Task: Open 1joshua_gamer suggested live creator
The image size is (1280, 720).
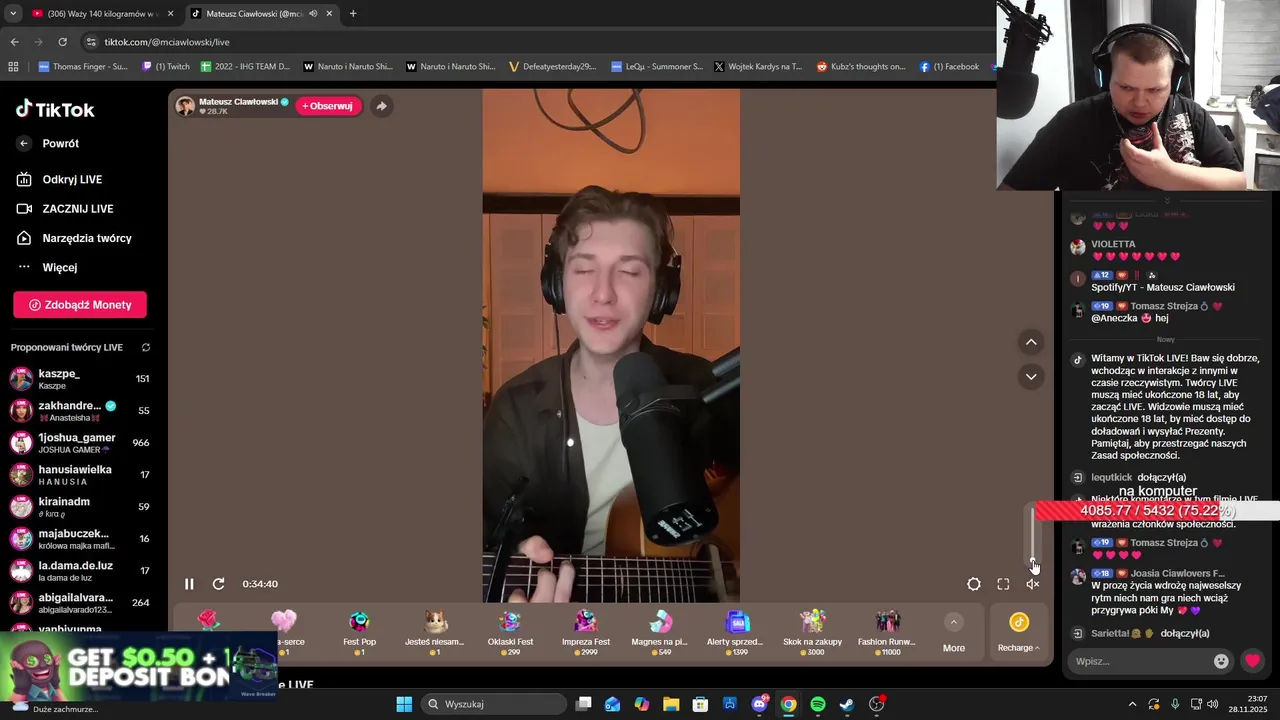Action: tap(80, 442)
